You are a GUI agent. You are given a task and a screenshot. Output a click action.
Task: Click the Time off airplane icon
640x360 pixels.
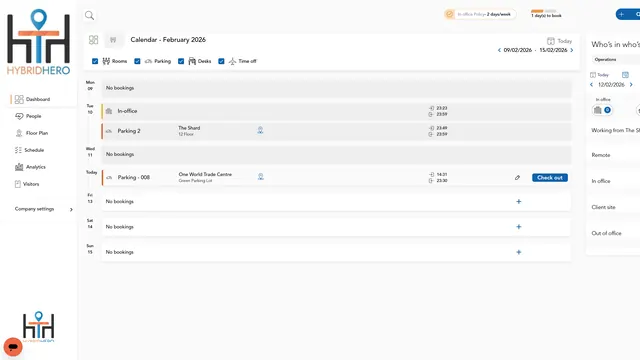(x=232, y=61)
